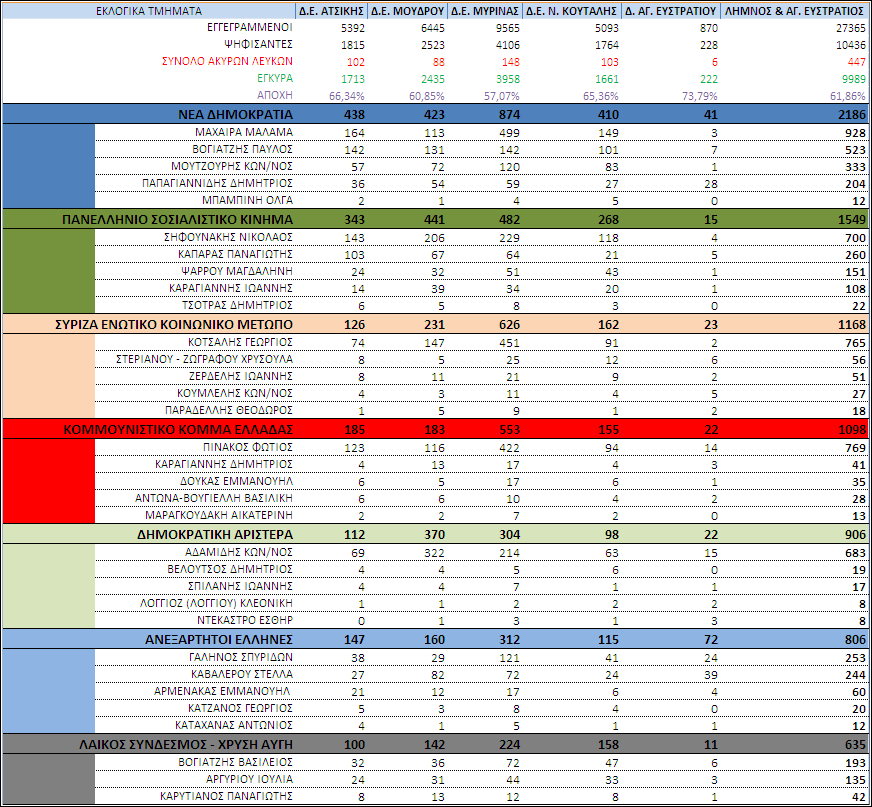
Task: Select the ΛΑΙΚΟΣ ΣΥΝΔΕΣΜΟΣ - ΧΡΥΣΗ ΑΥΓΗ header
Action: click(x=186, y=745)
